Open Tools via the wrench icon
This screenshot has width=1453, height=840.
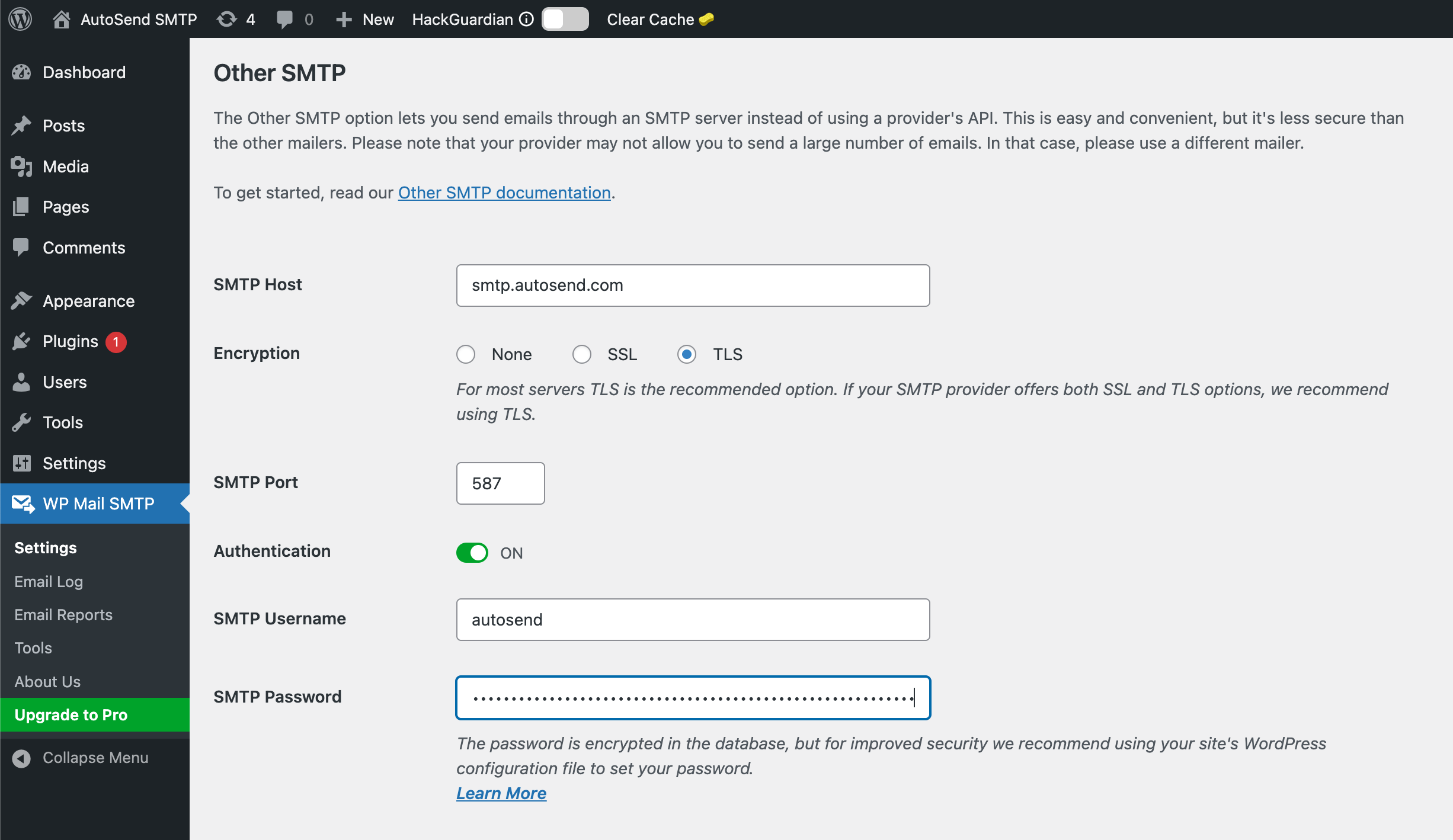22,422
